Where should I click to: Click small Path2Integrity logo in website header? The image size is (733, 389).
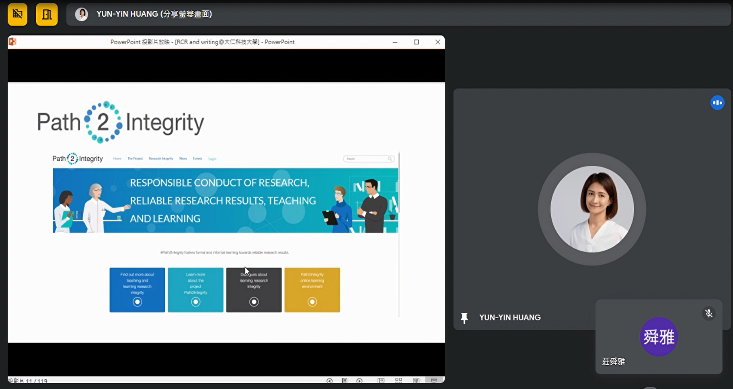point(78,158)
